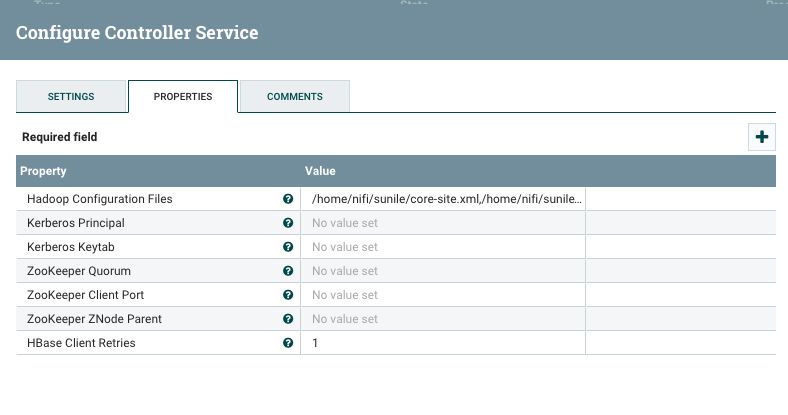Viewport: 788px width, 415px height.
Task: Click the add new property plus button
Action: 762,137
